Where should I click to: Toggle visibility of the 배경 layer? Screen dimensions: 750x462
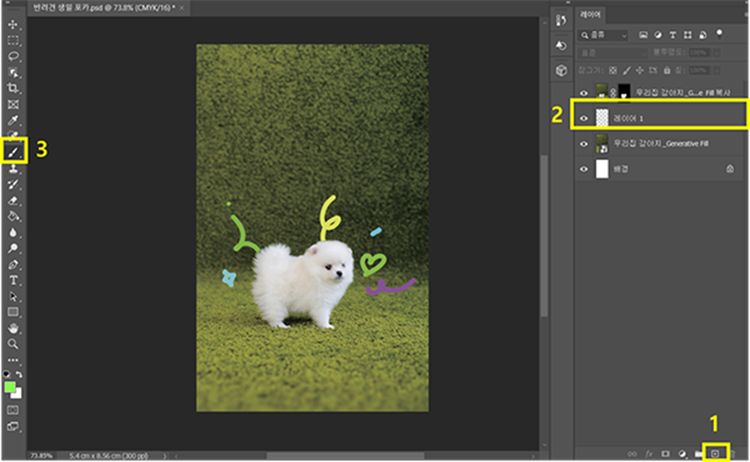(586, 169)
